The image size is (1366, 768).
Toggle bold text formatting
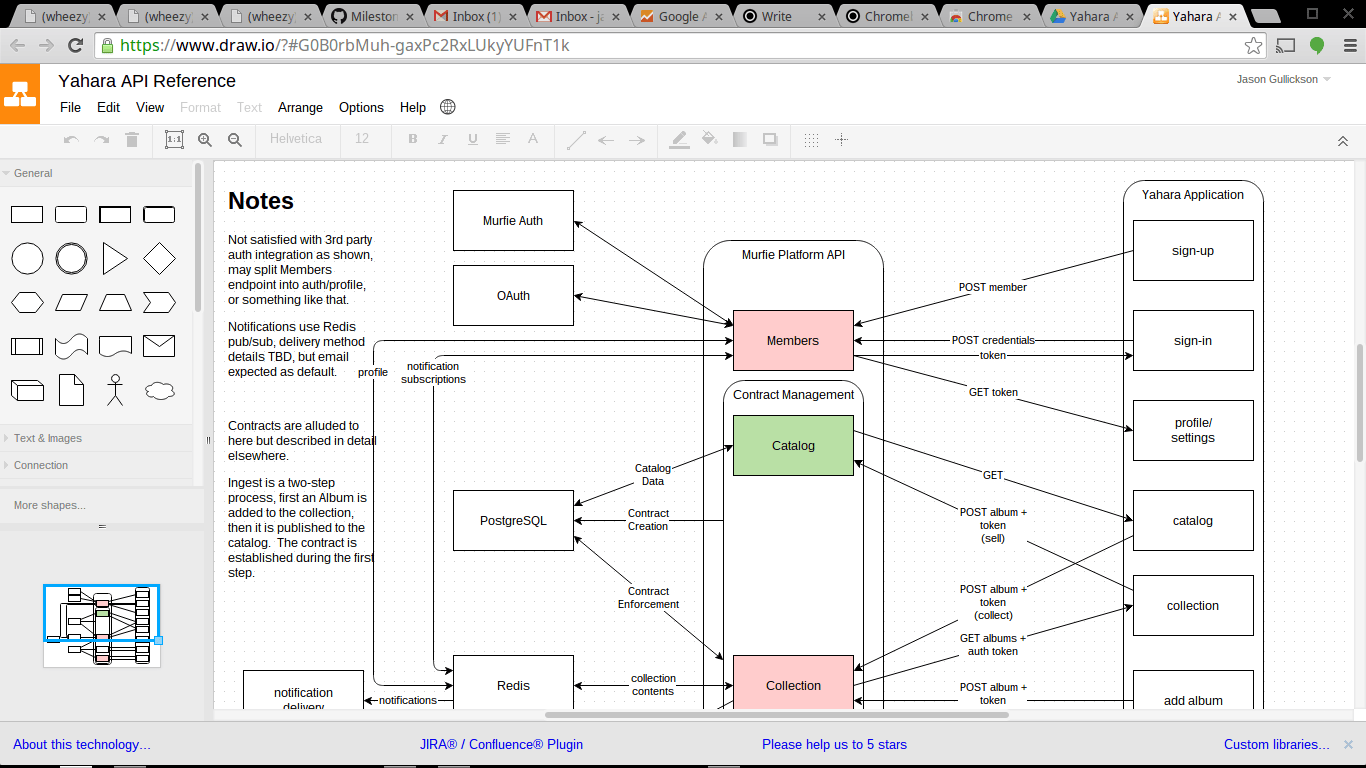412,139
